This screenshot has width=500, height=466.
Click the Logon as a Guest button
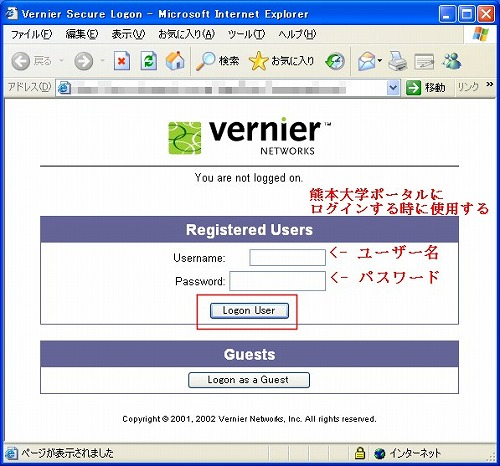coord(249,380)
